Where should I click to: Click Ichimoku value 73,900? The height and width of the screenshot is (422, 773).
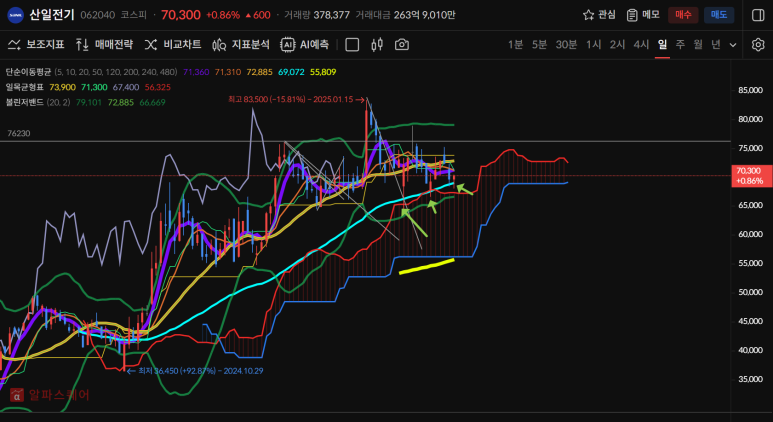pyautogui.click(x=63, y=87)
